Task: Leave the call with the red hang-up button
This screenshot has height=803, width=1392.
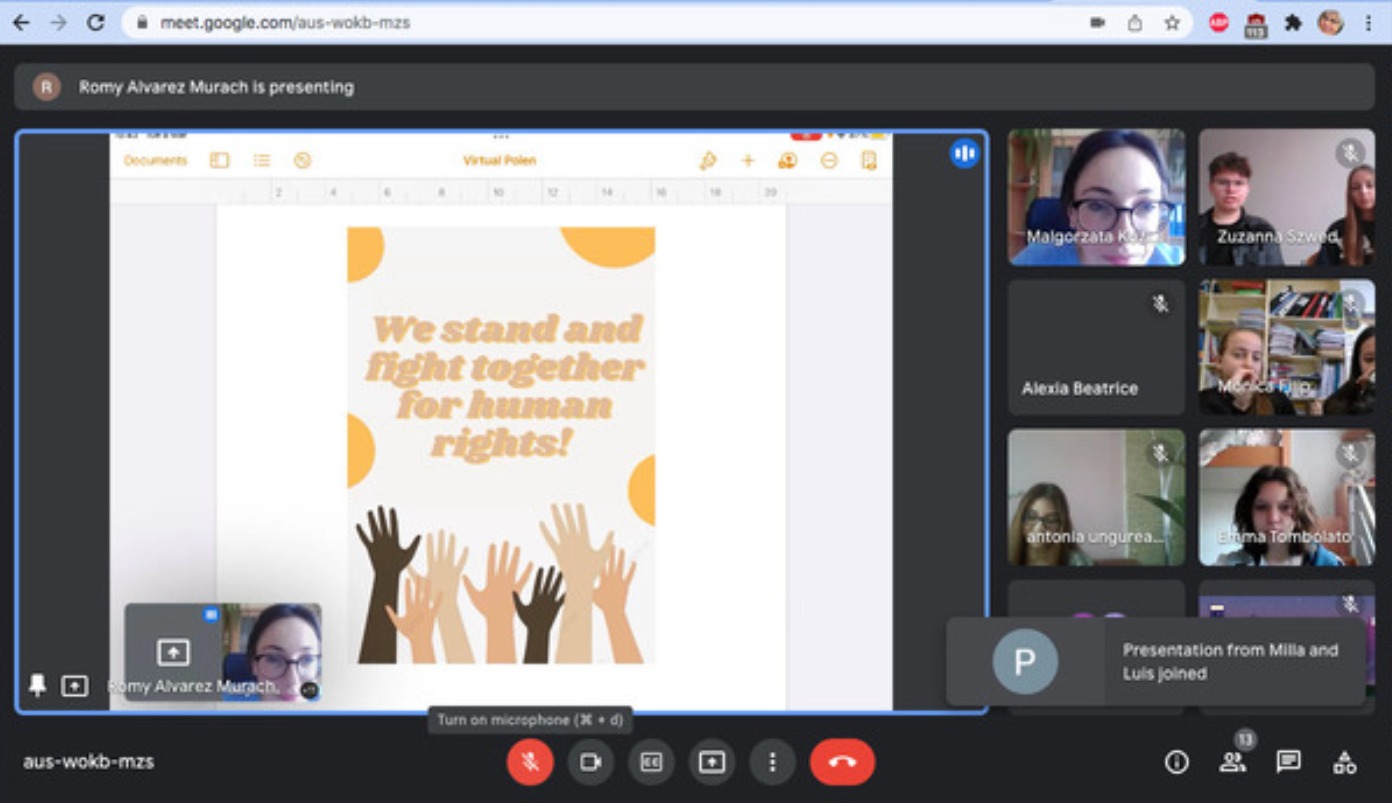Action: [x=842, y=762]
